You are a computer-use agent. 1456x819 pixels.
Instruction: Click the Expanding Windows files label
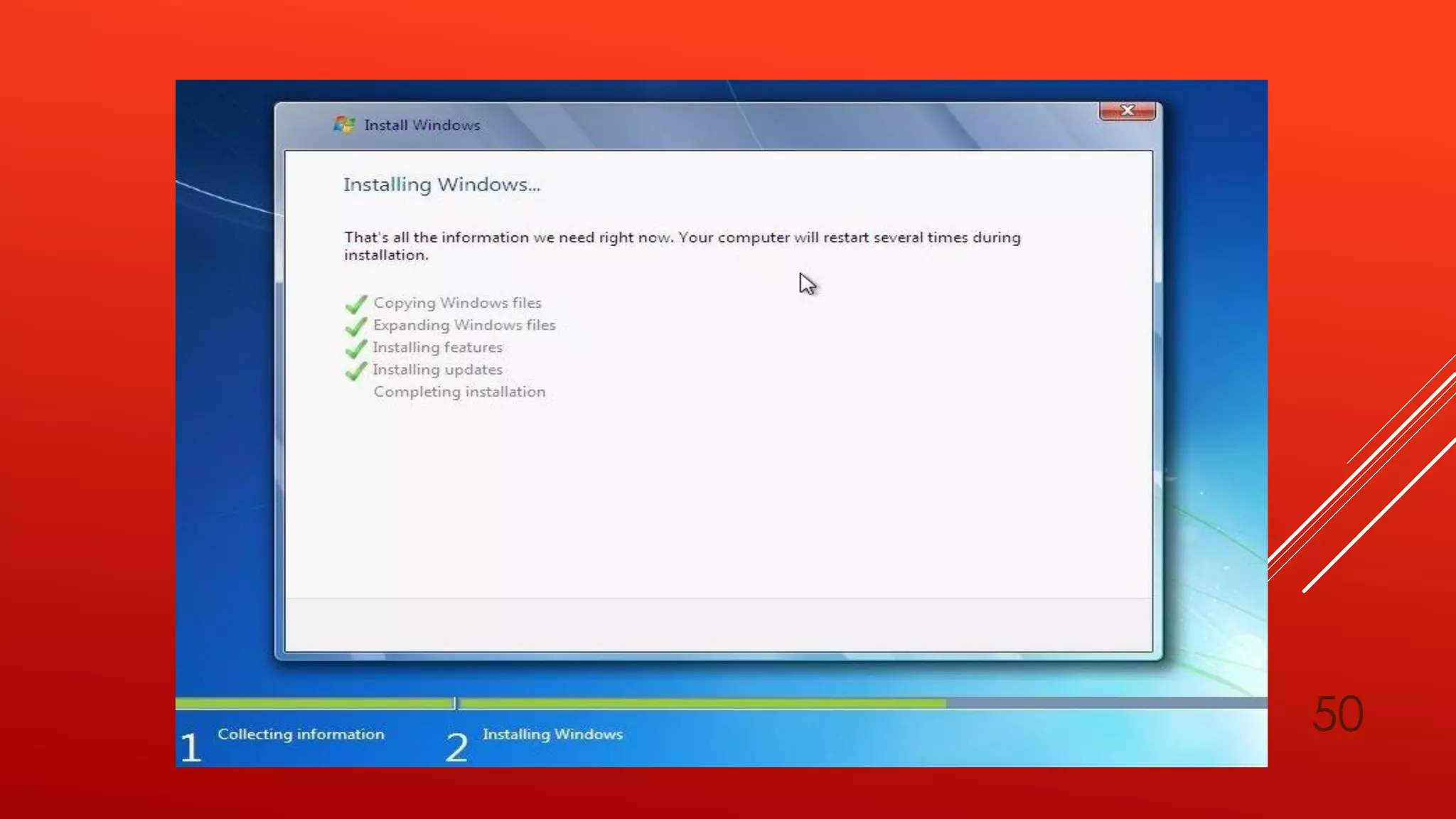(464, 325)
